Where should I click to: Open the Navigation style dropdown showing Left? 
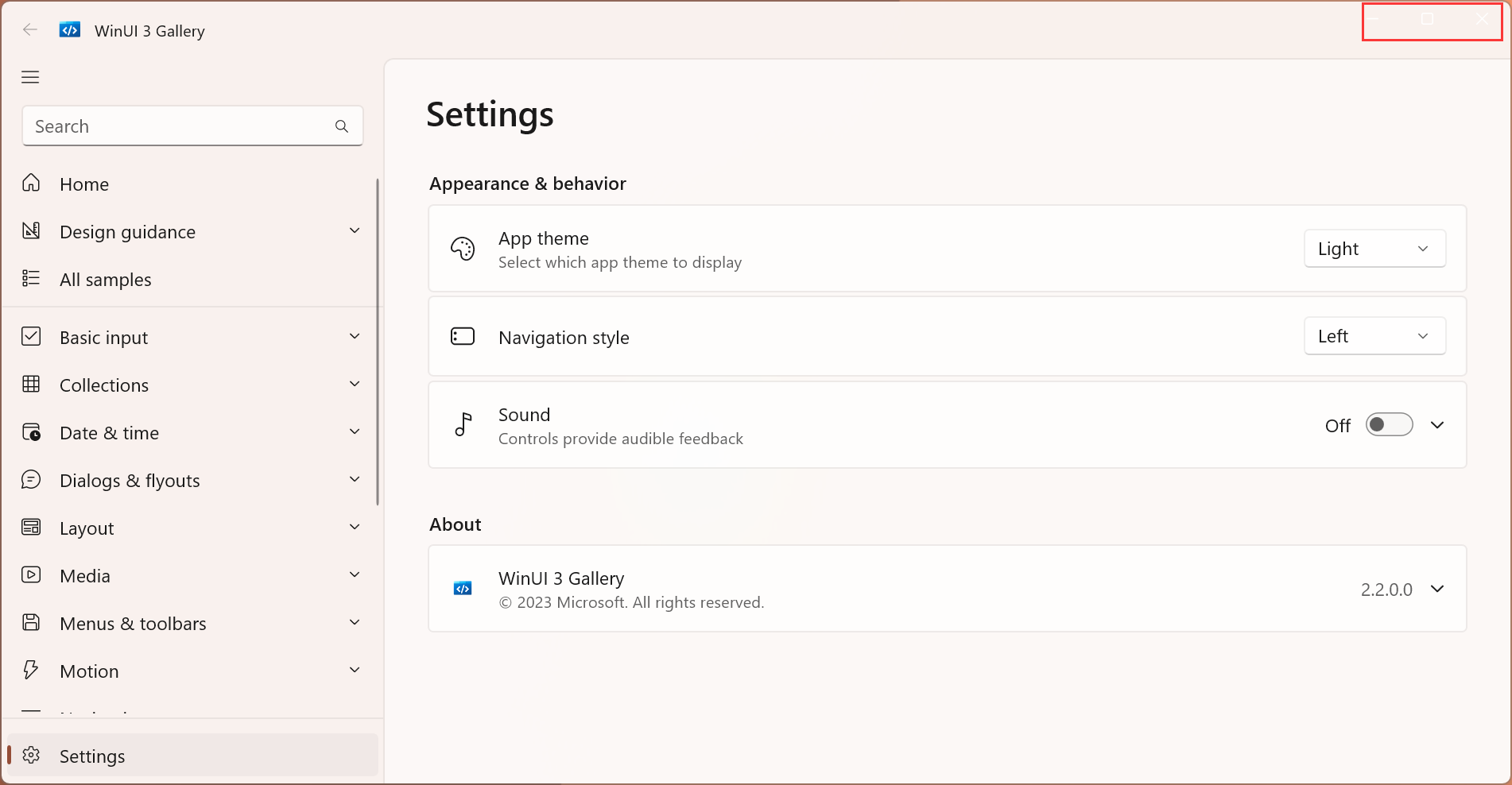tap(1374, 335)
